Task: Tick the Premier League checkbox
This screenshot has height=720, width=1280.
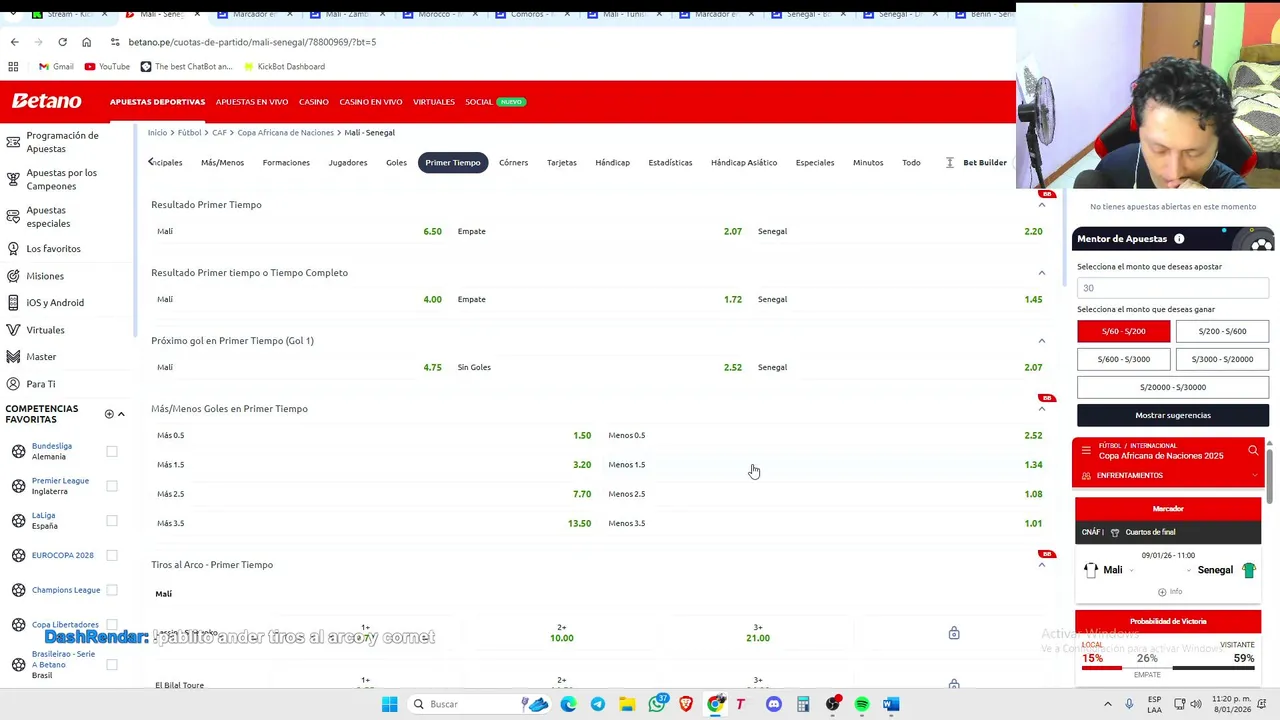Action: (x=112, y=486)
